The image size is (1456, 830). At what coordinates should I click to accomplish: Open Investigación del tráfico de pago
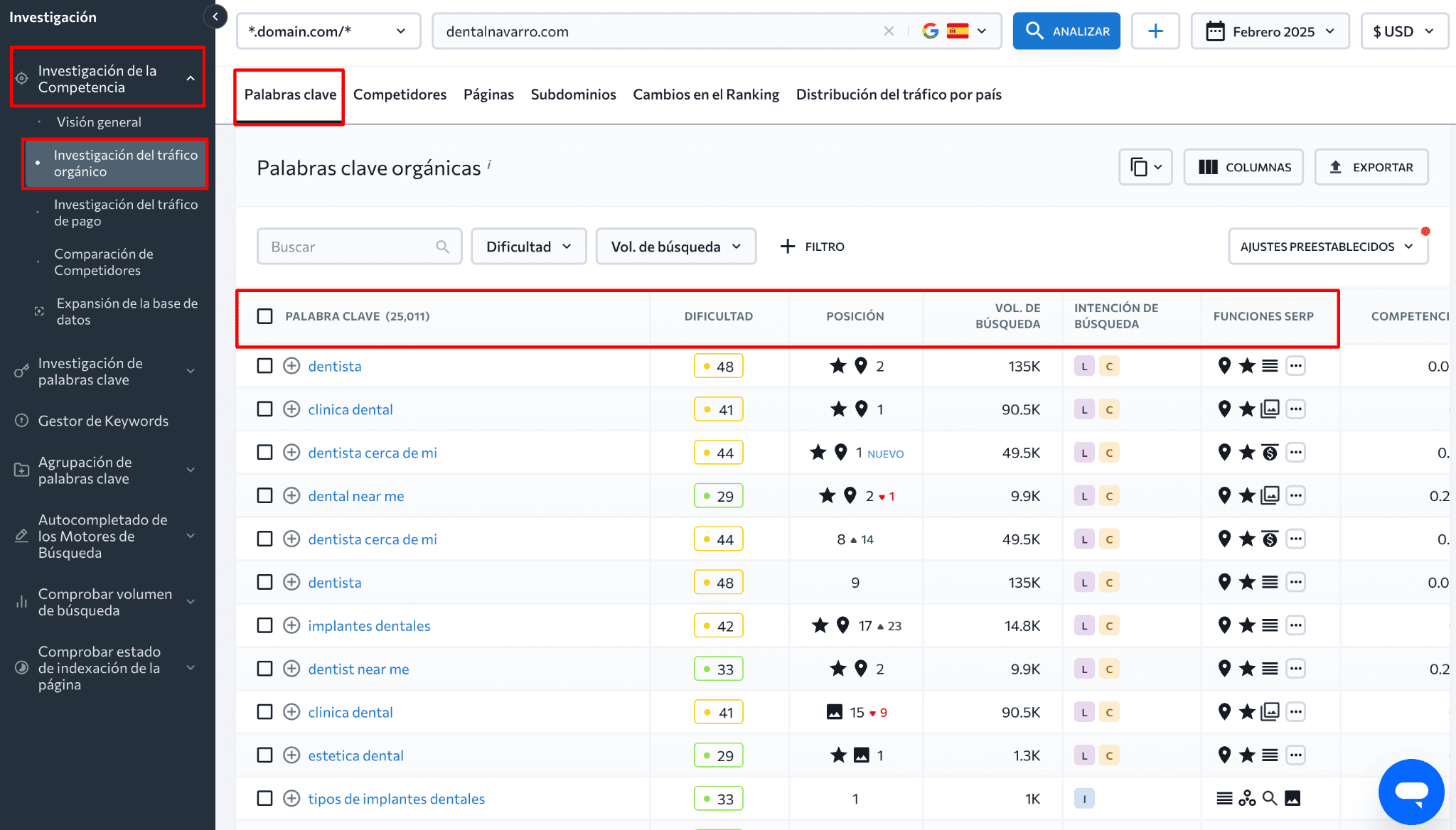[126, 212]
